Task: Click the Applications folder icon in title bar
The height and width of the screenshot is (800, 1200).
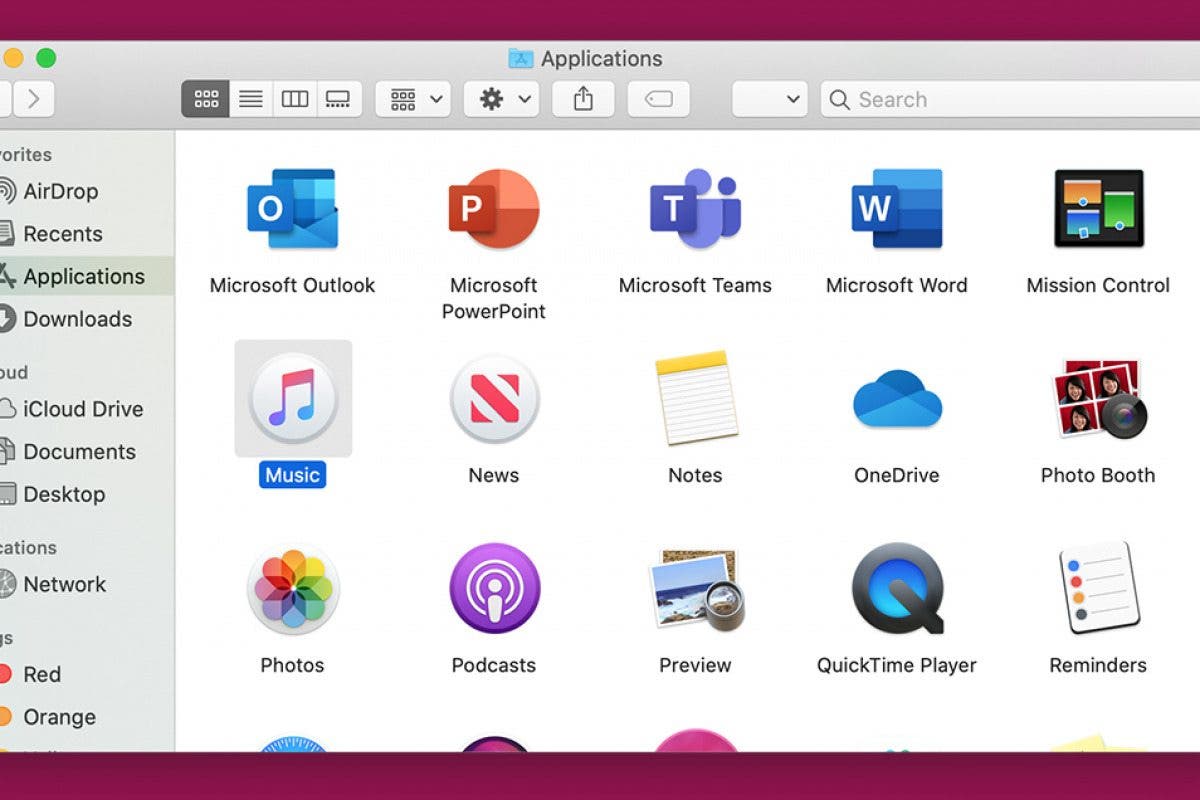Action: coord(520,58)
